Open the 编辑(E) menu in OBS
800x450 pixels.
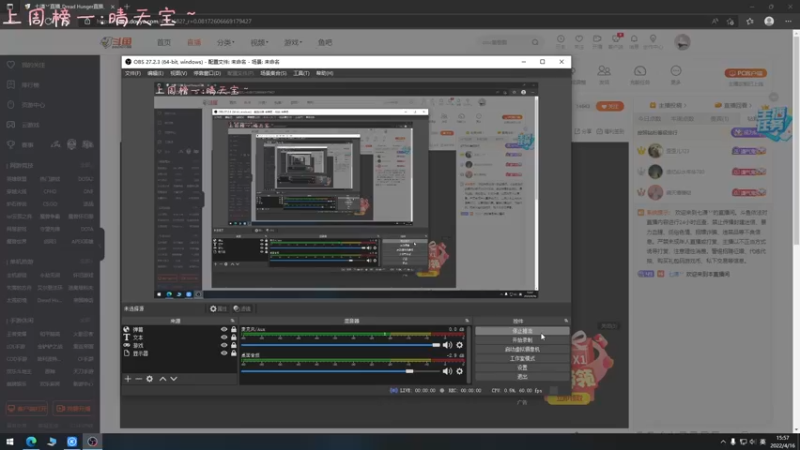point(155,73)
